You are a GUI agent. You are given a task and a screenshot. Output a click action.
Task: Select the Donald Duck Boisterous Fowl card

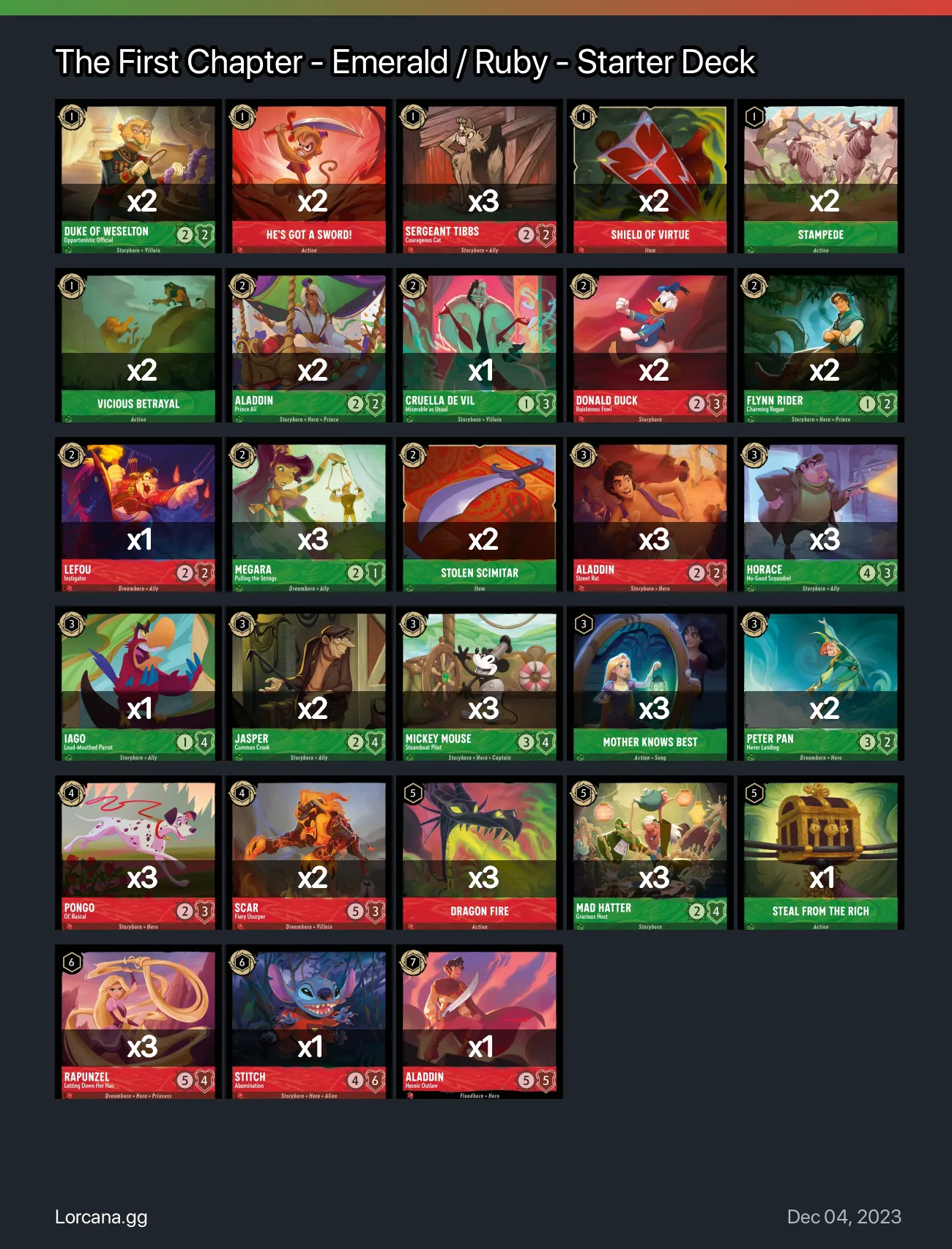click(x=650, y=346)
